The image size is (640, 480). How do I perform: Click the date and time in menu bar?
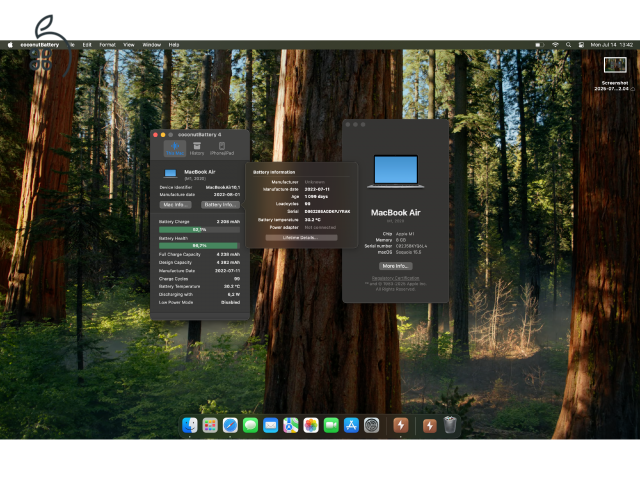[611, 45]
